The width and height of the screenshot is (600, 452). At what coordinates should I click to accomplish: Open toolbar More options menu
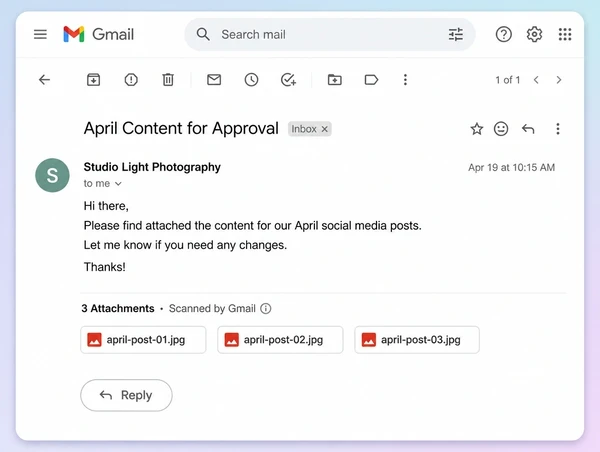pos(405,80)
